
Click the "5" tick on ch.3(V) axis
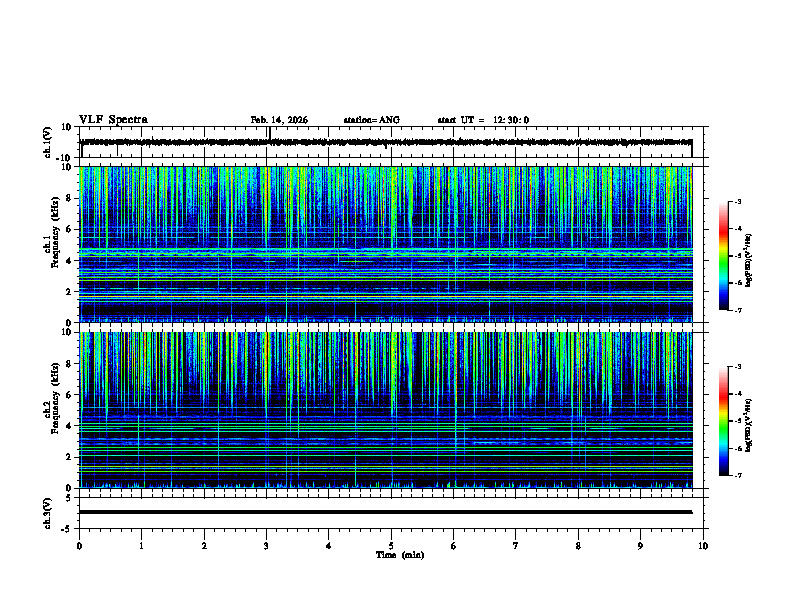[x=70, y=498]
